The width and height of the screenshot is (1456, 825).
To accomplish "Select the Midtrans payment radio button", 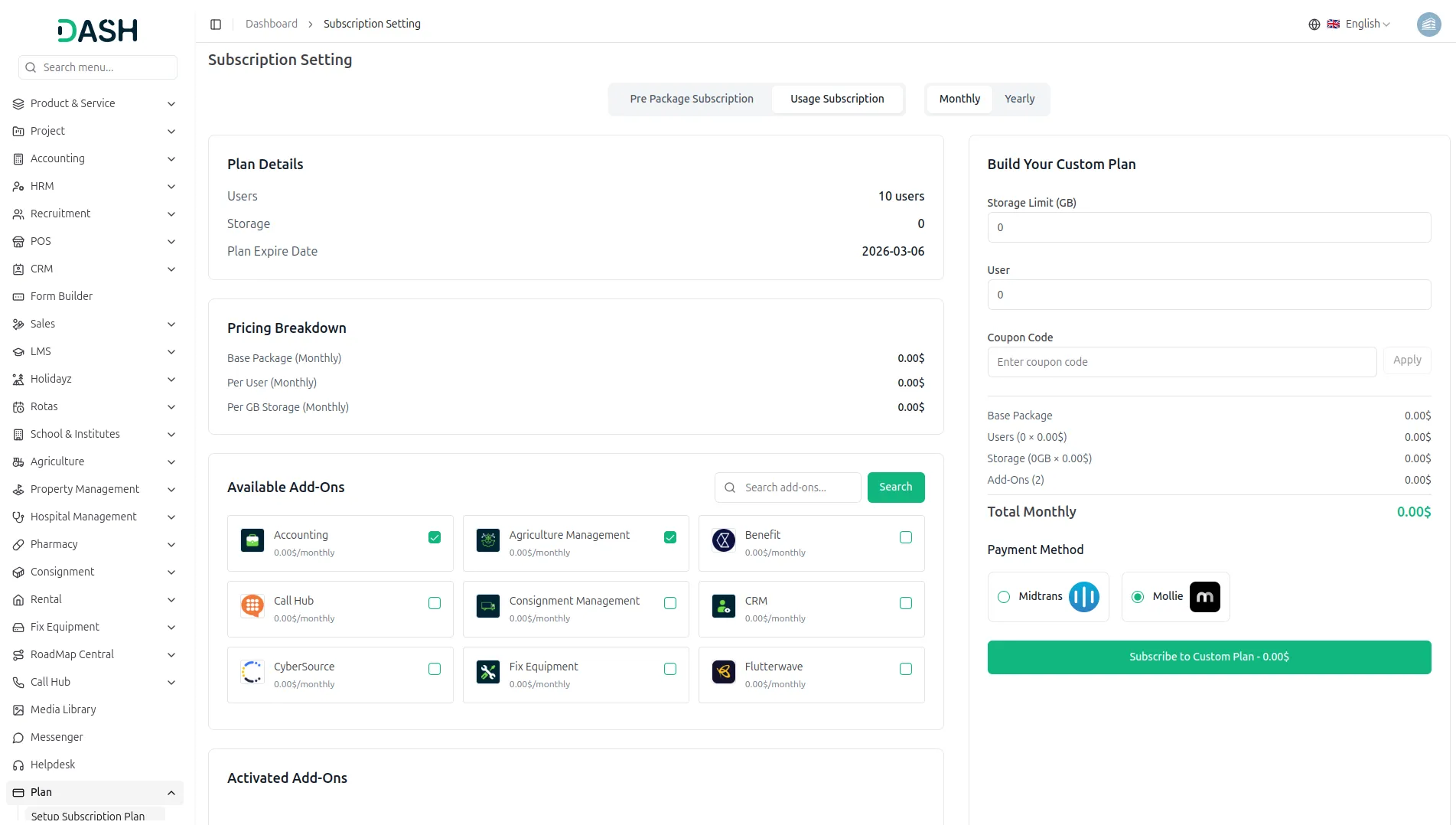I will pyautogui.click(x=1004, y=597).
